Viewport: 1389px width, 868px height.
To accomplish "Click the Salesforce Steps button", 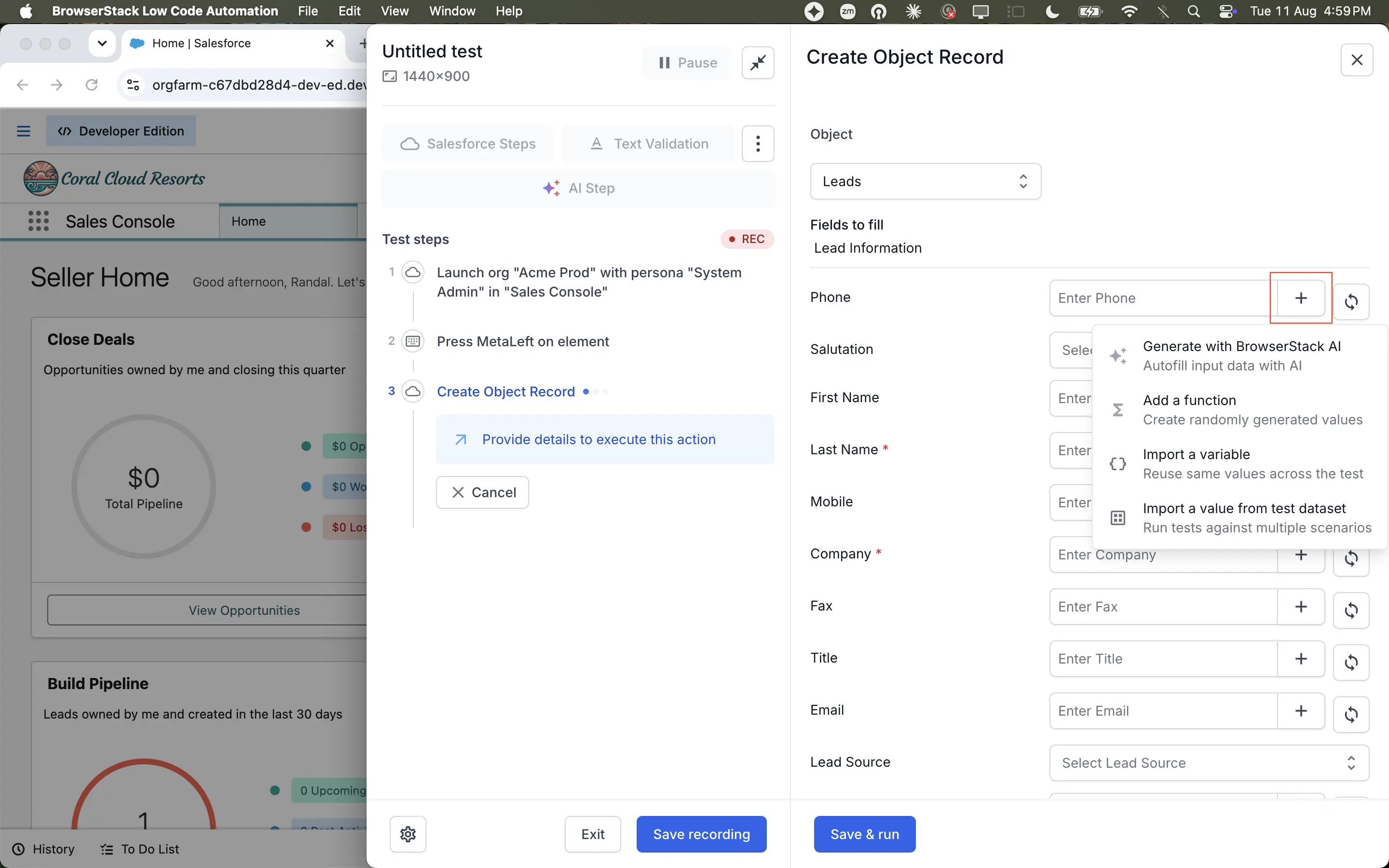I will click(x=468, y=144).
